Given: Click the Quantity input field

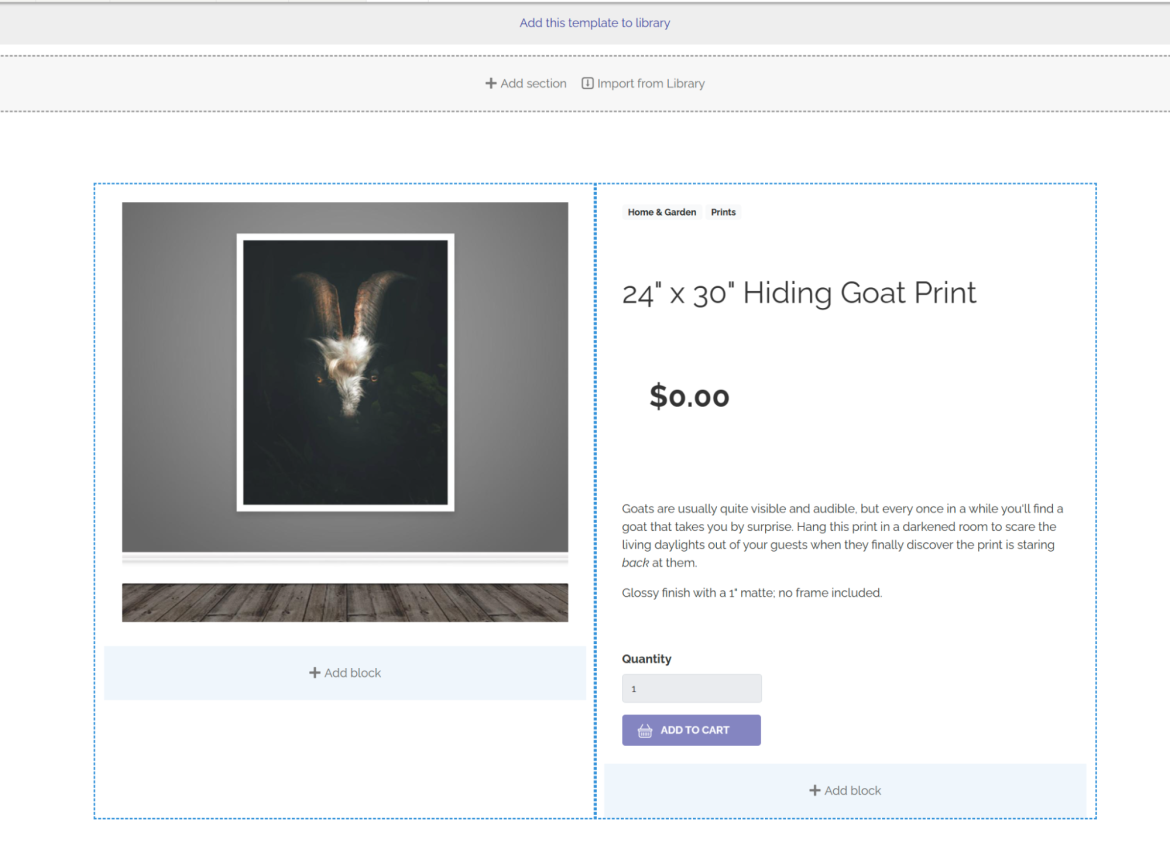Looking at the screenshot, I should (x=691, y=689).
